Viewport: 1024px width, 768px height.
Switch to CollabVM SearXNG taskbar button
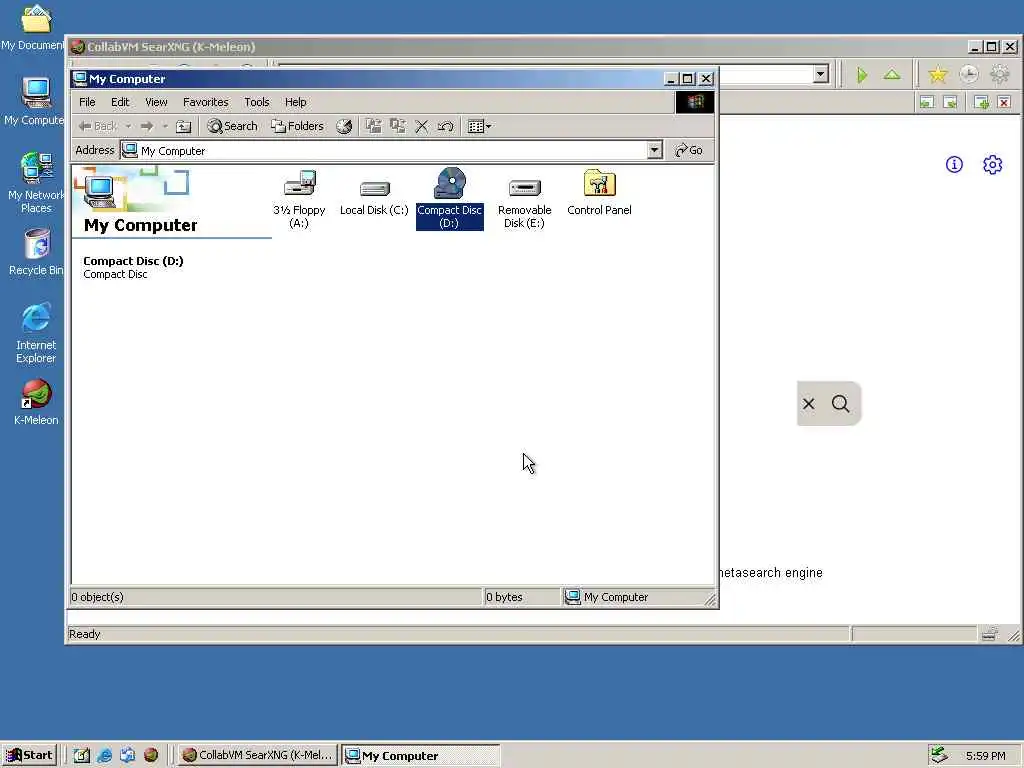(257, 755)
